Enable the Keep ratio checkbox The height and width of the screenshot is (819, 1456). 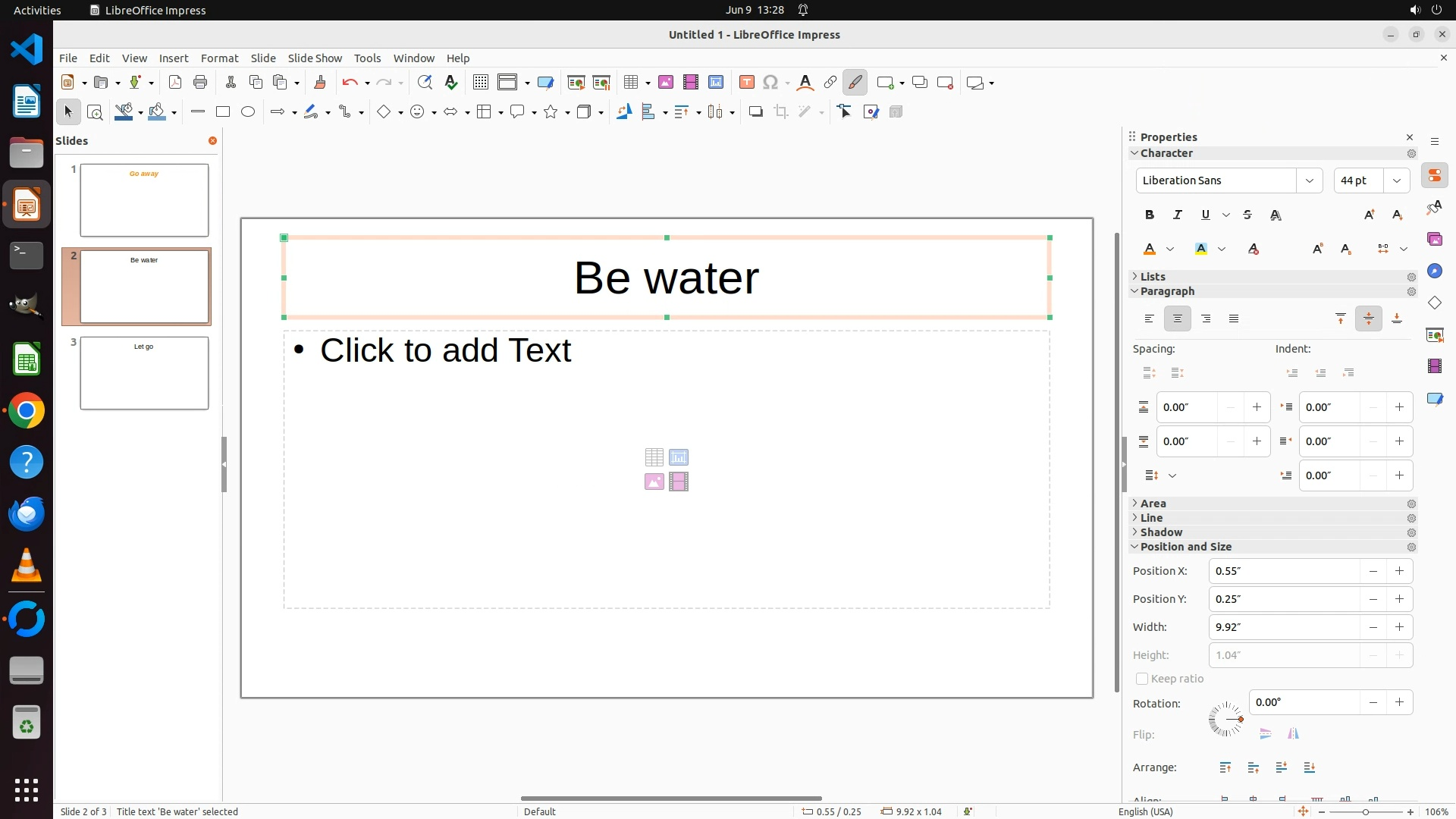click(1141, 679)
